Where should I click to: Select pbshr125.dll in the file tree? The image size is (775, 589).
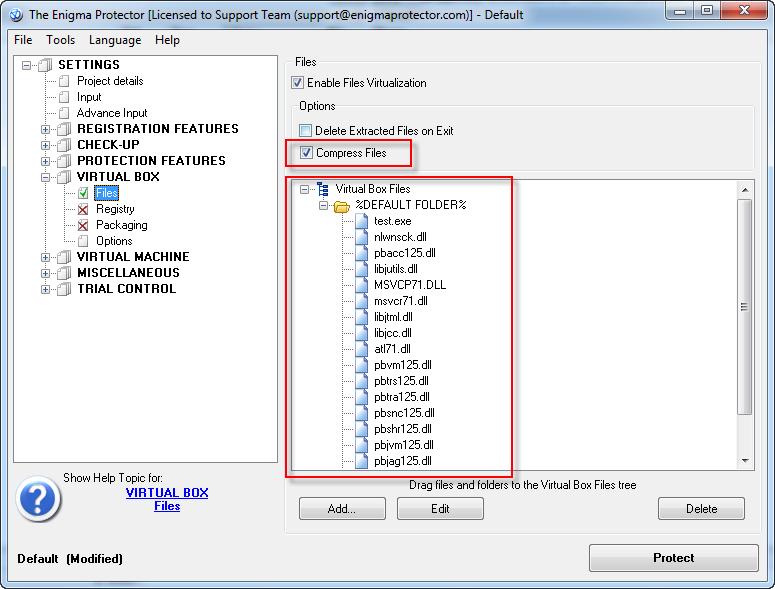tap(403, 429)
